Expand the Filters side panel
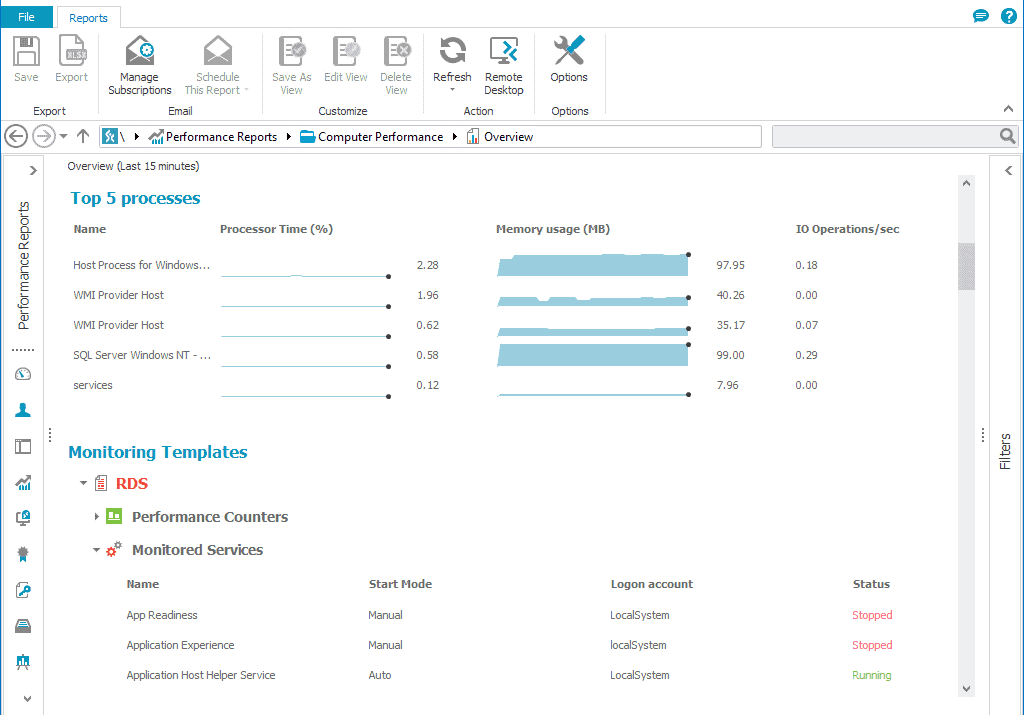Image resolution: width=1024 pixels, height=715 pixels. point(1008,171)
